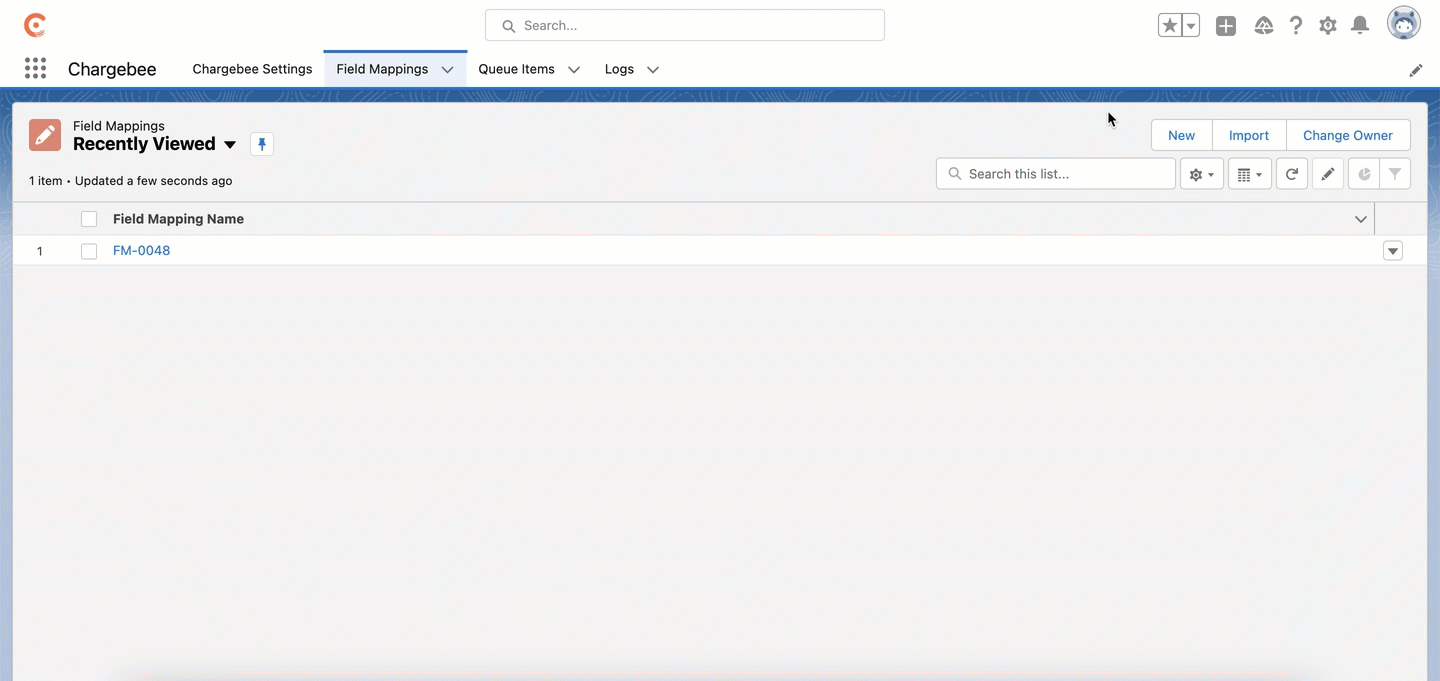The width and height of the screenshot is (1440, 681).
Task: Click the inline edit pencil for list
Action: click(x=1328, y=174)
